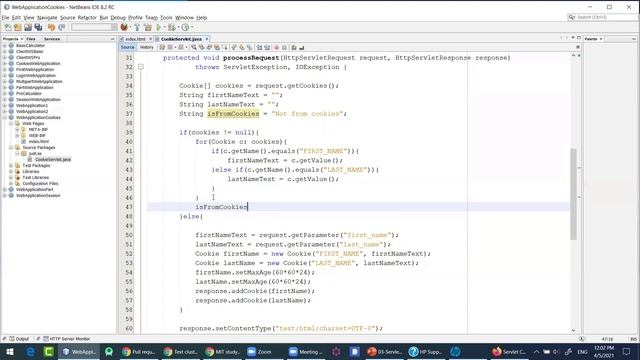Select CookieServlet.java in the project tree

coord(53,159)
